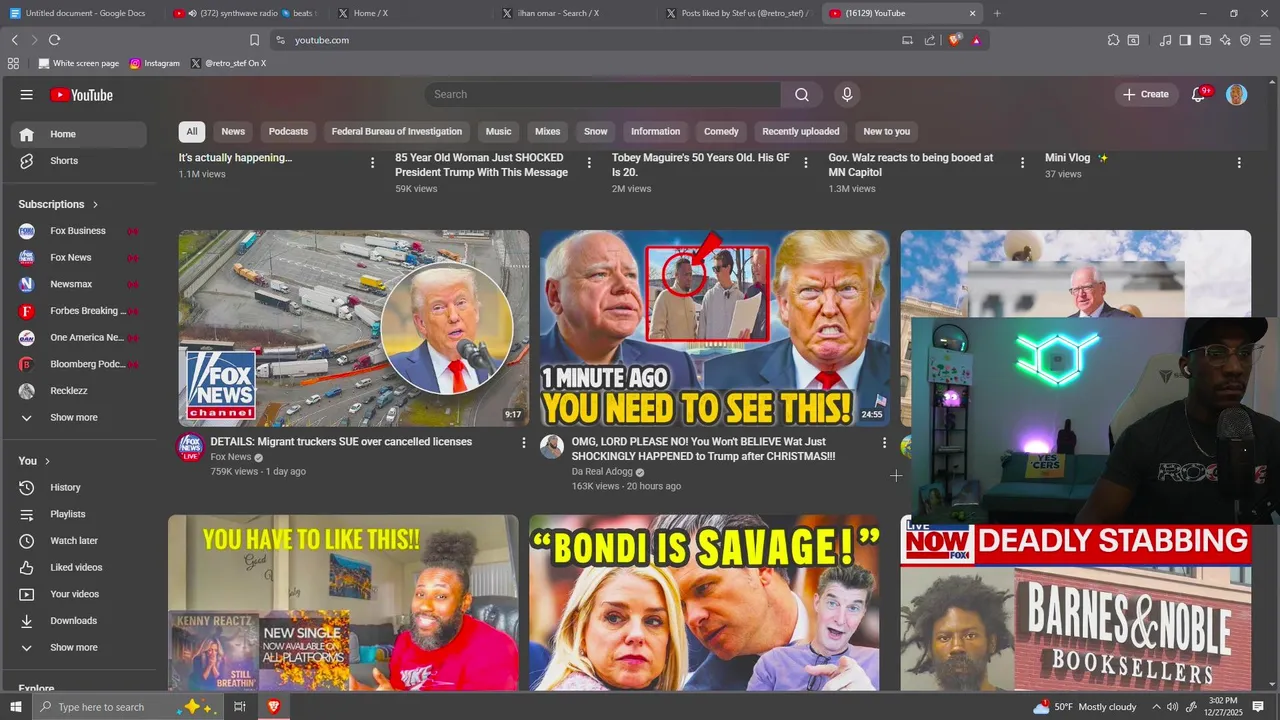Screen dimensions: 1280x720
Task: Open Instagram bookmark
Action: tap(155, 63)
